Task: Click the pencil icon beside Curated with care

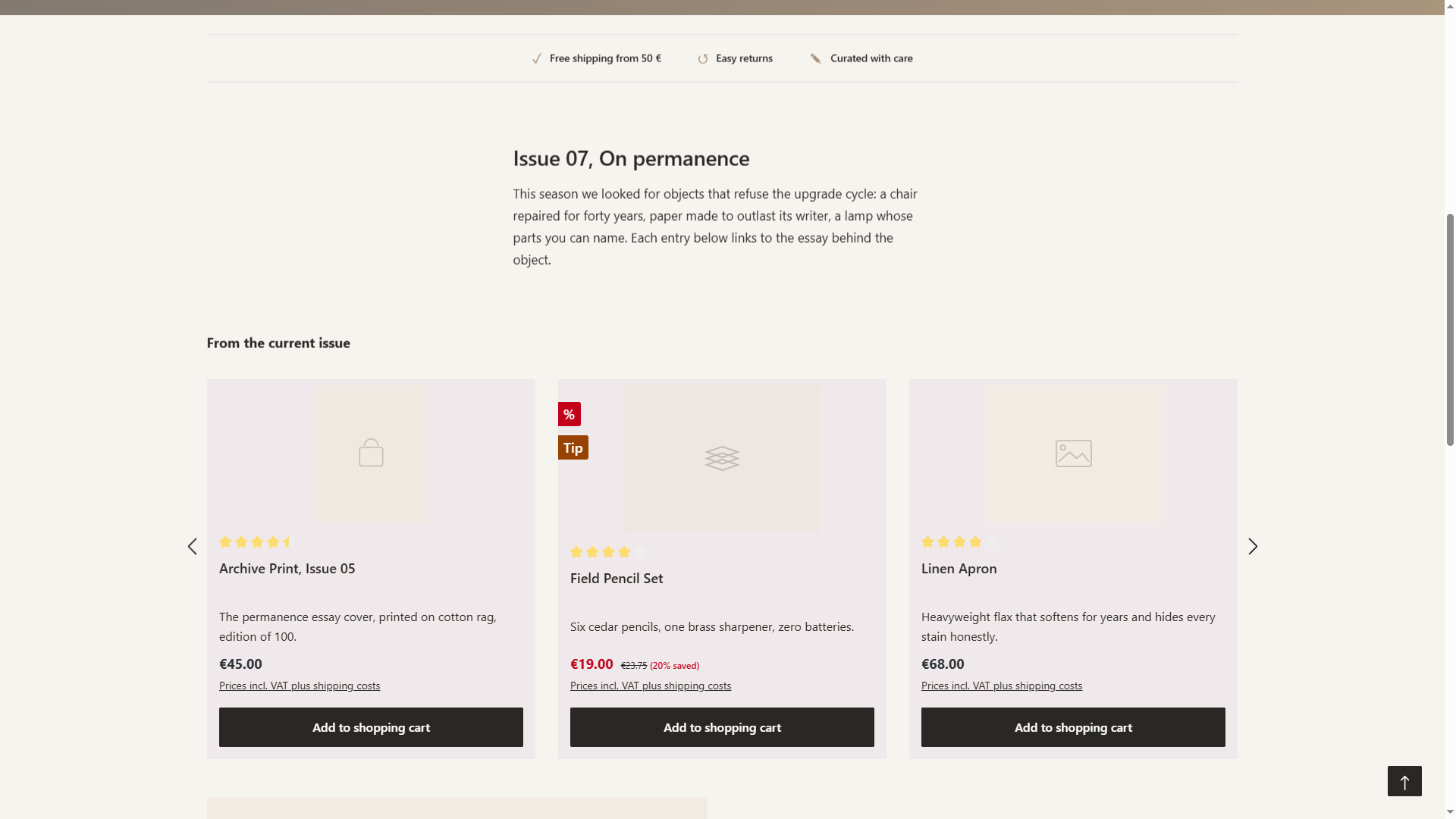Action: pos(816,58)
